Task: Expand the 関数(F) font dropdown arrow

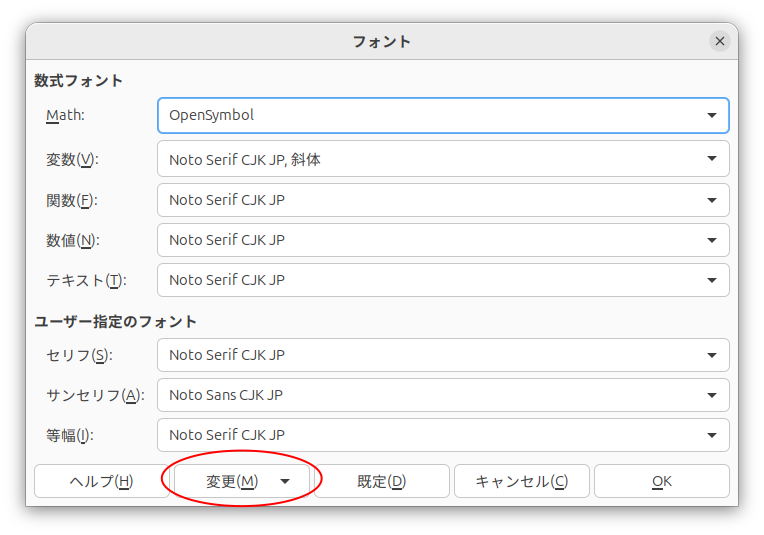Action: (711, 200)
